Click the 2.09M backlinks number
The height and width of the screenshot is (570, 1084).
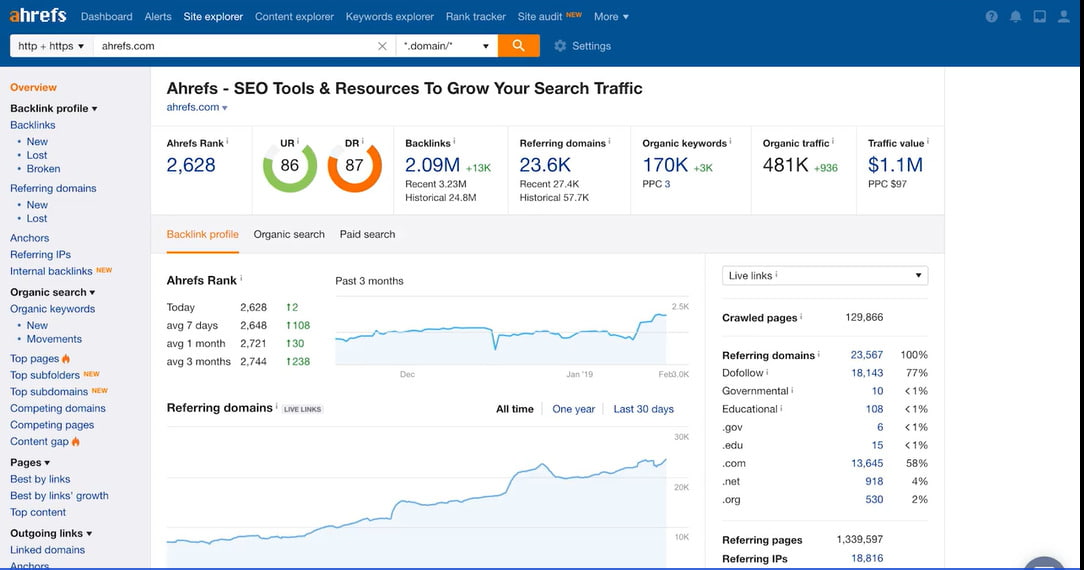click(x=432, y=165)
